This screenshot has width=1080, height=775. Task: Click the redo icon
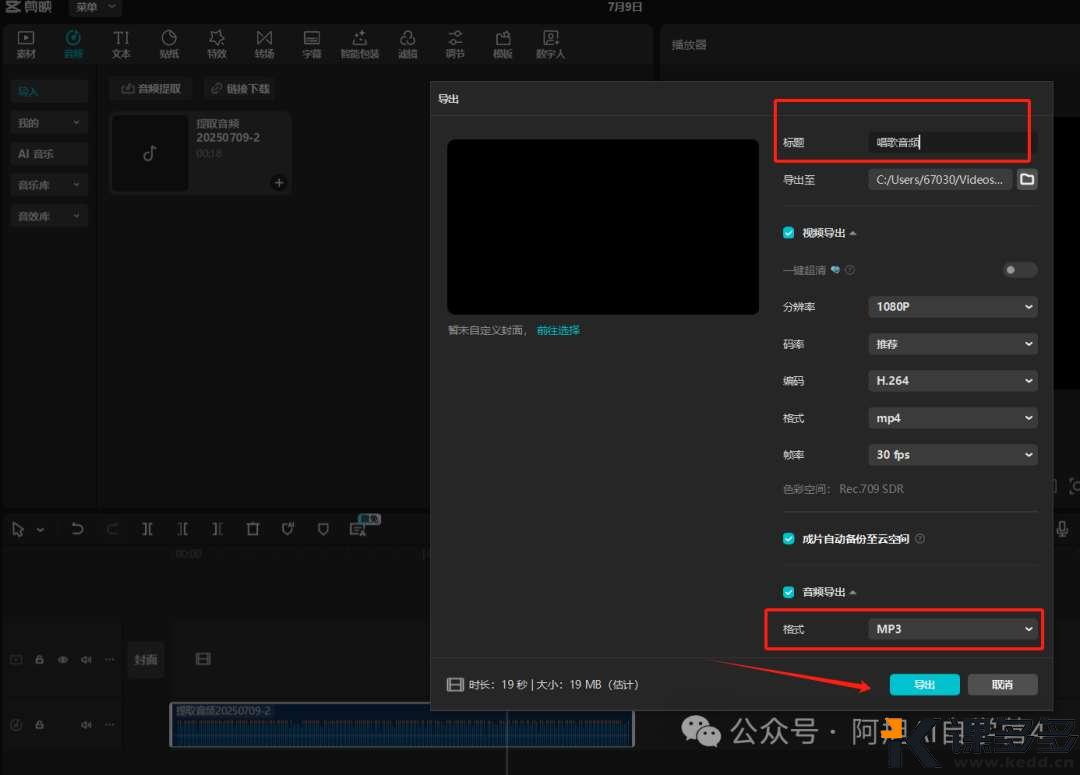pos(112,529)
